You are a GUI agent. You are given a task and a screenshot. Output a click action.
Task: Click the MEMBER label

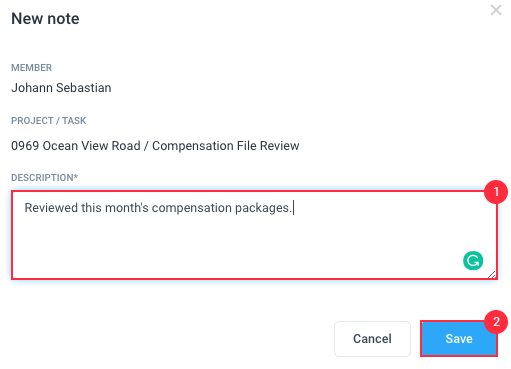click(x=32, y=68)
